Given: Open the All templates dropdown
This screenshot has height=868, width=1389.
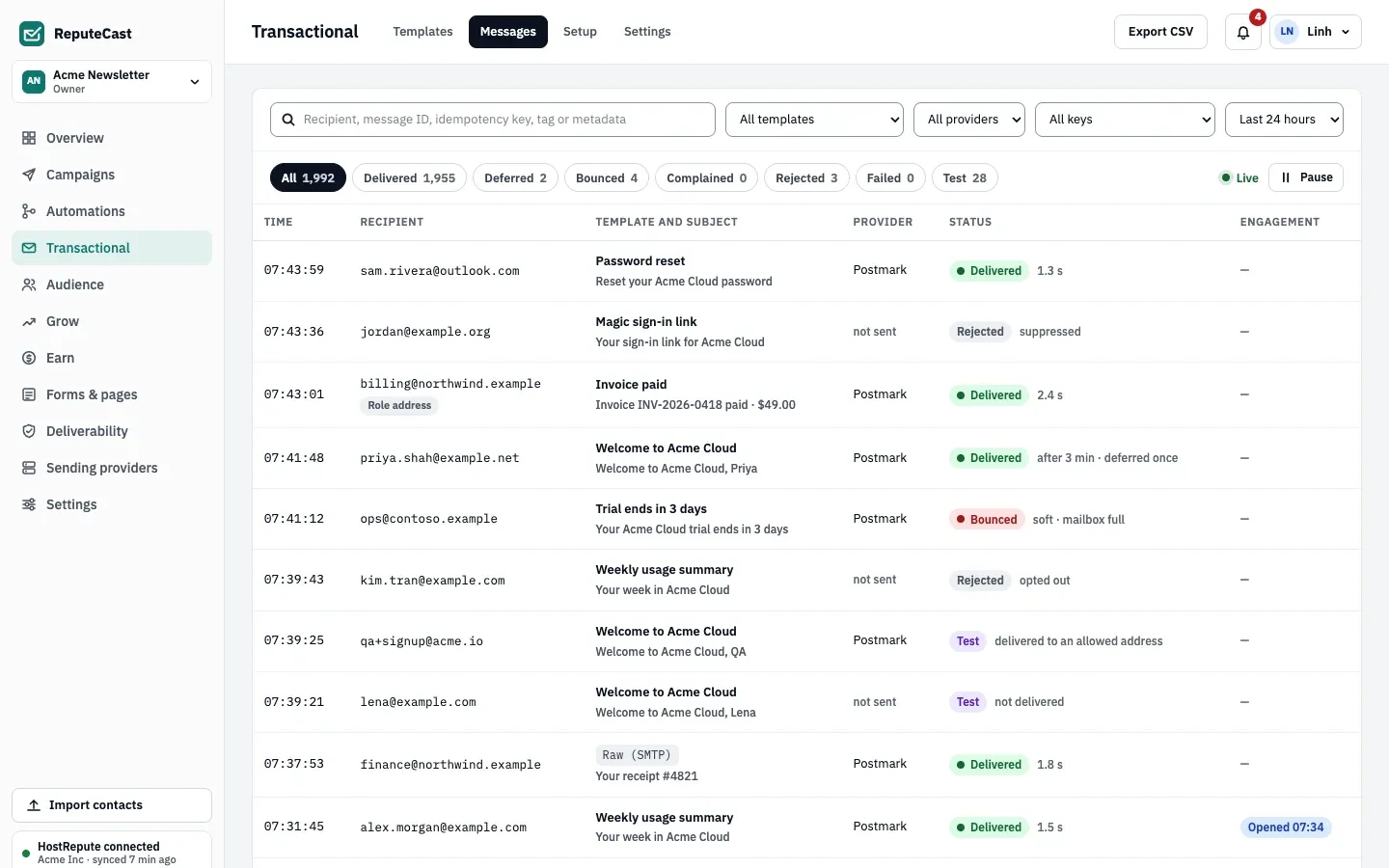Looking at the screenshot, I should point(814,120).
